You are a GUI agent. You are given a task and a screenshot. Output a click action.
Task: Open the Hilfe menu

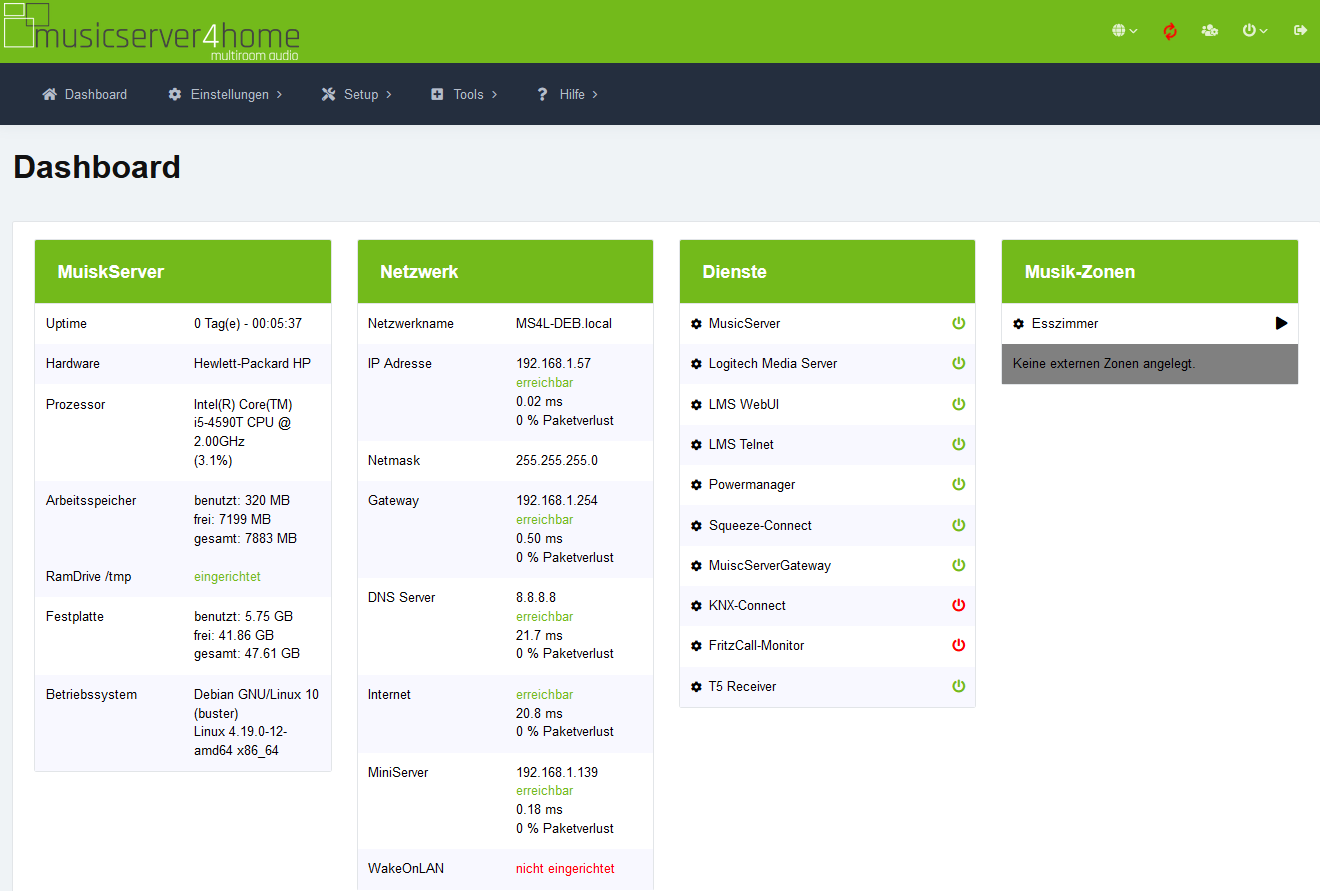567,94
